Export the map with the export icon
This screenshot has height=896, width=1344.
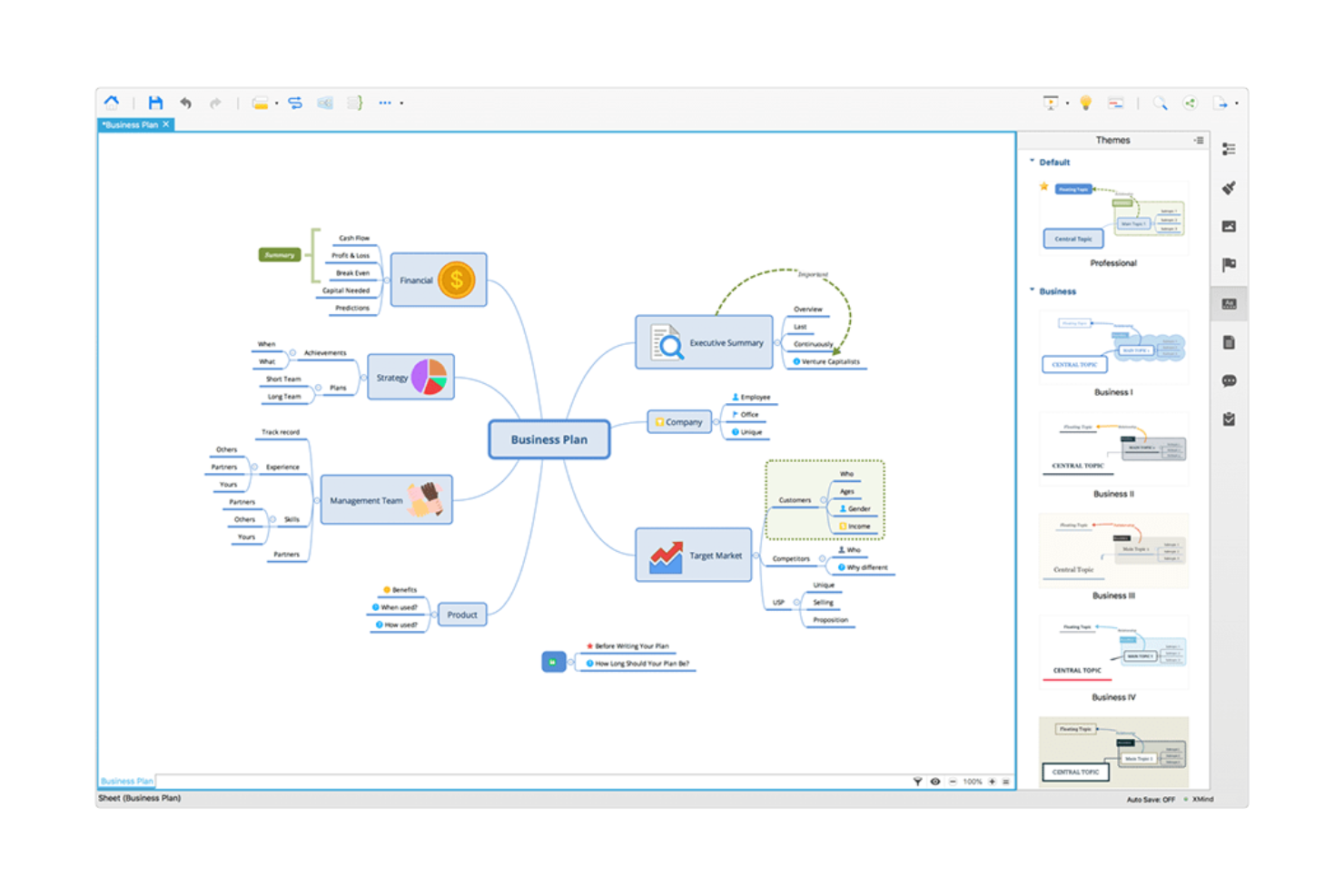click(1221, 103)
